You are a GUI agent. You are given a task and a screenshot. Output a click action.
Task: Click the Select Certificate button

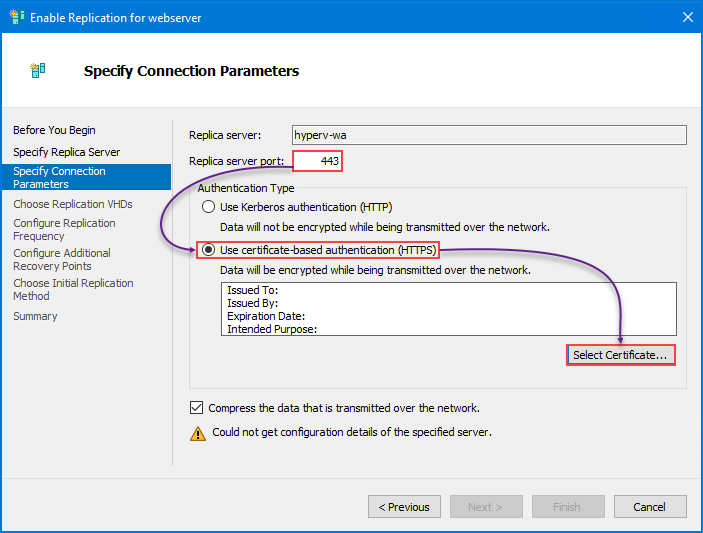pyautogui.click(x=621, y=355)
